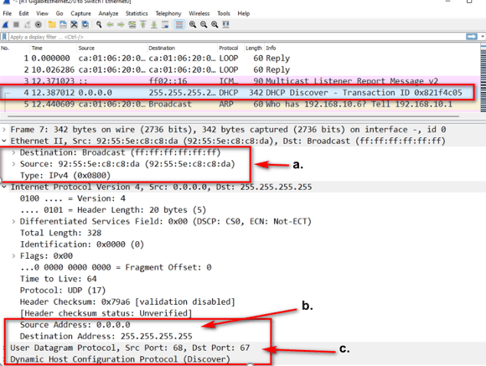Jump to the last packet
Image resolution: width=486 pixels, height=366 pixels.
154,25
